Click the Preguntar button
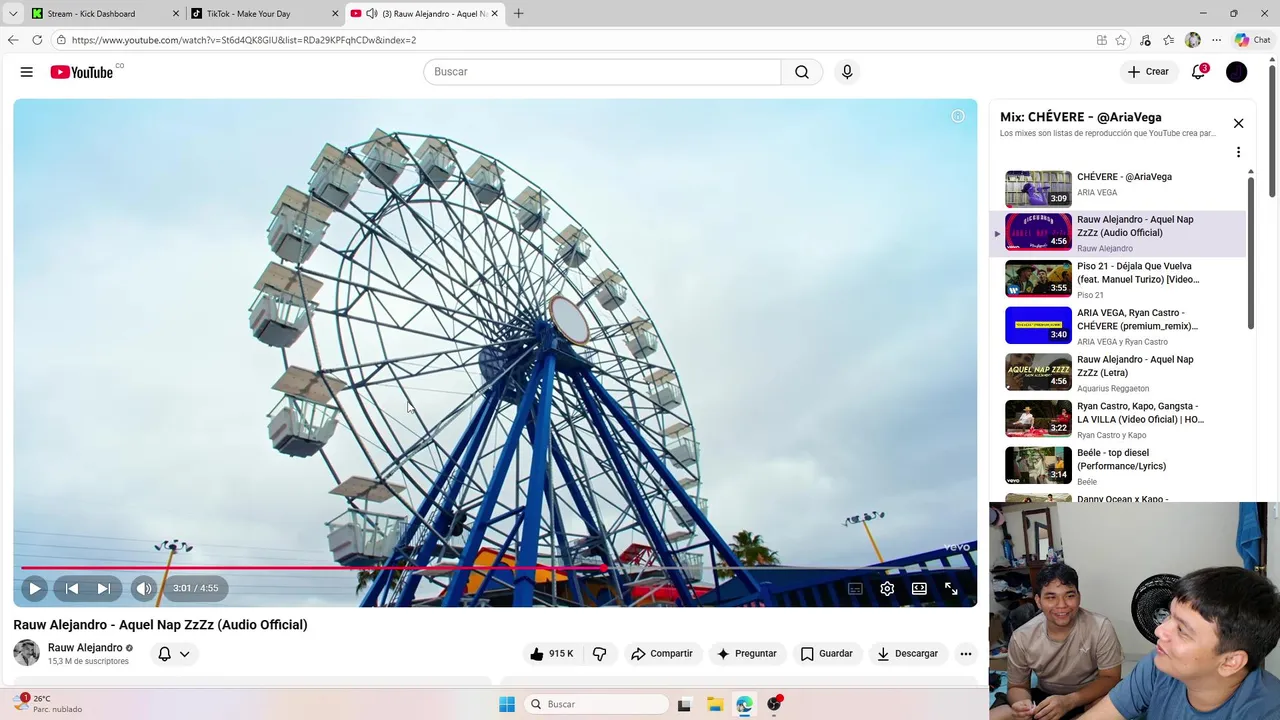 pos(746,654)
